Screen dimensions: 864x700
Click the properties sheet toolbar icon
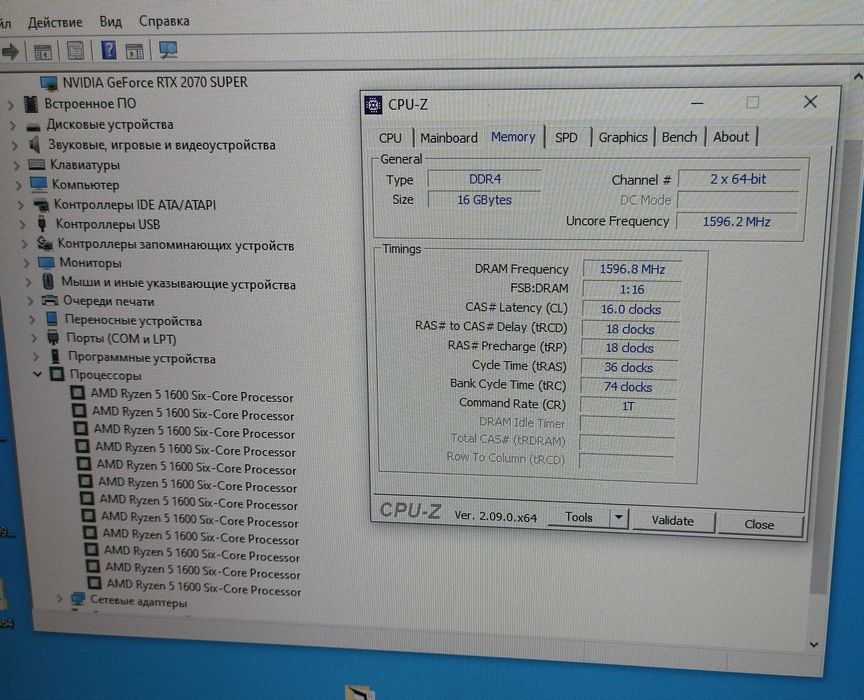pyautogui.click(x=75, y=51)
